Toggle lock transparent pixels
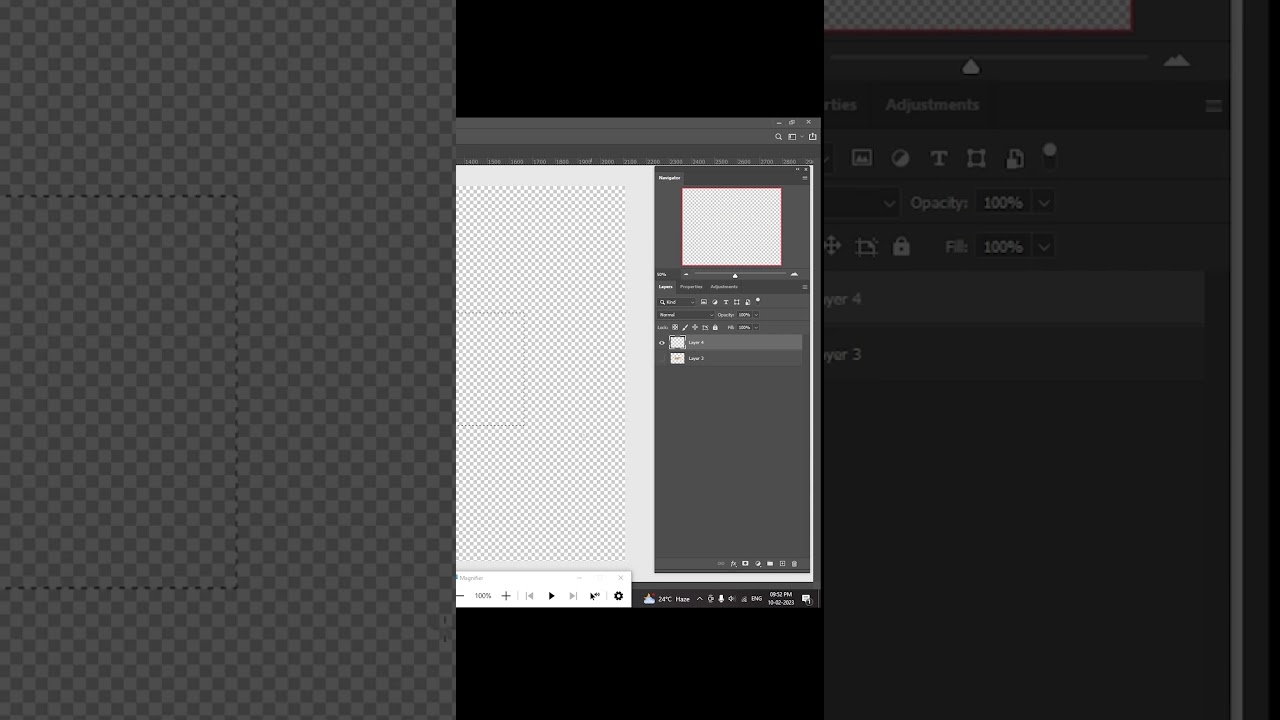 tap(675, 327)
